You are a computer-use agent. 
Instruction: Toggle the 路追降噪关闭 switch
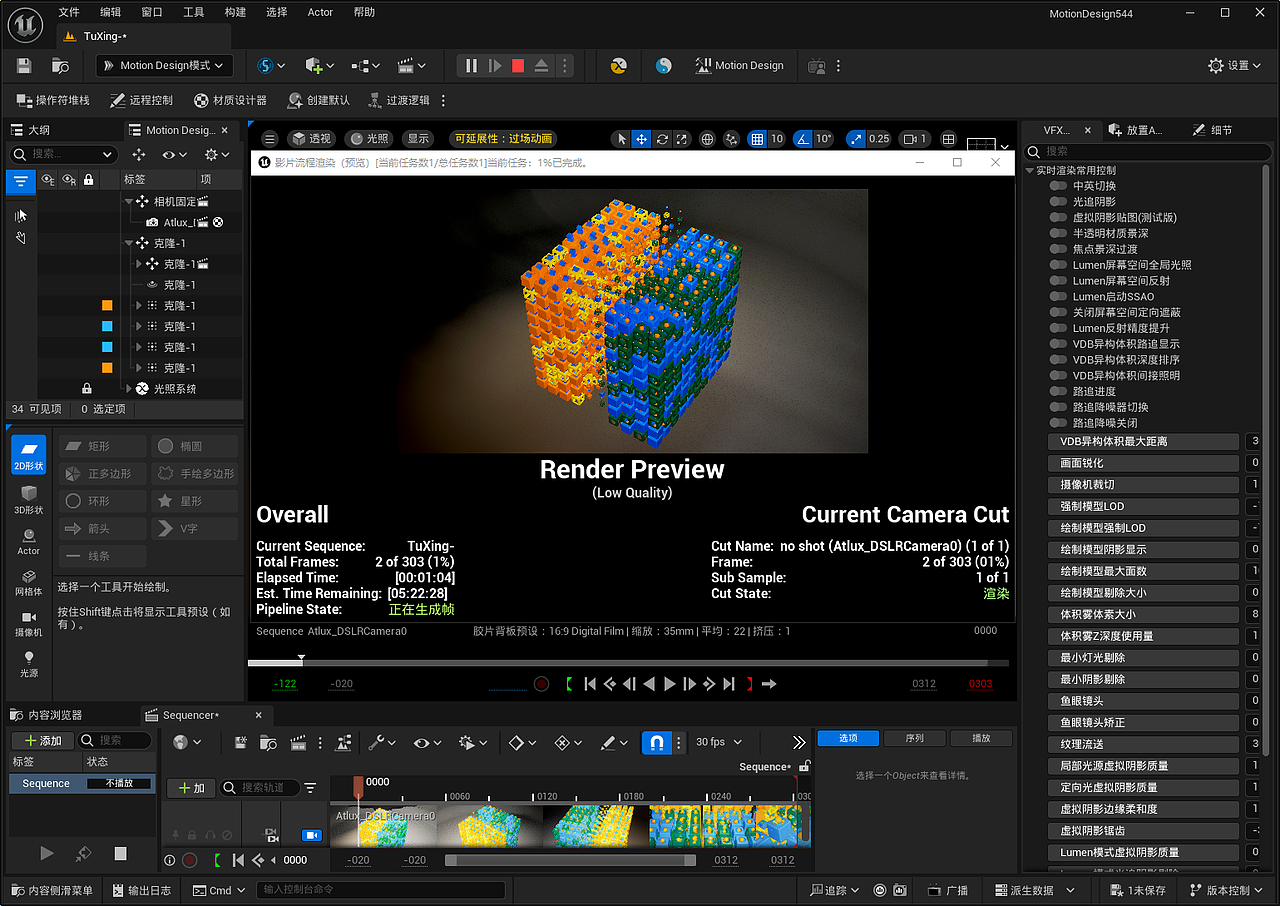click(1058, 423)
